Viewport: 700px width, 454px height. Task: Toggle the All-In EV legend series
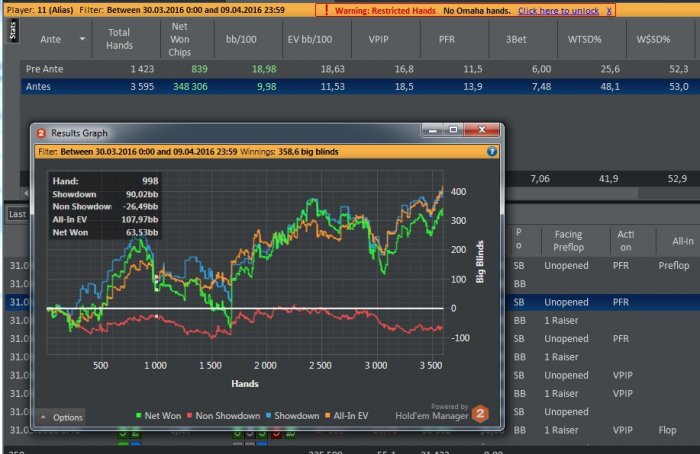[x=346, y=416]
